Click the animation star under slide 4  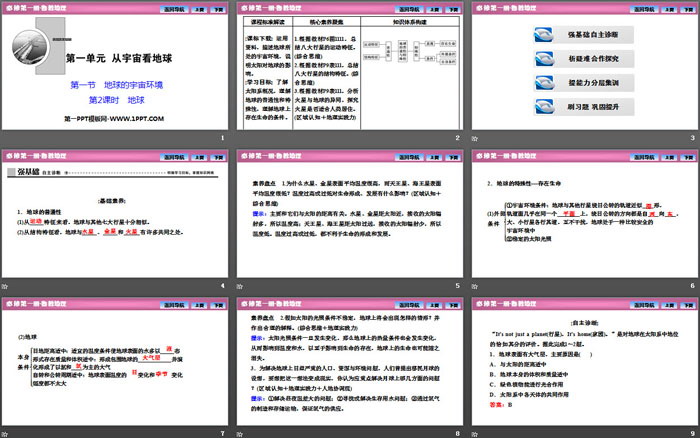(4, 286)
